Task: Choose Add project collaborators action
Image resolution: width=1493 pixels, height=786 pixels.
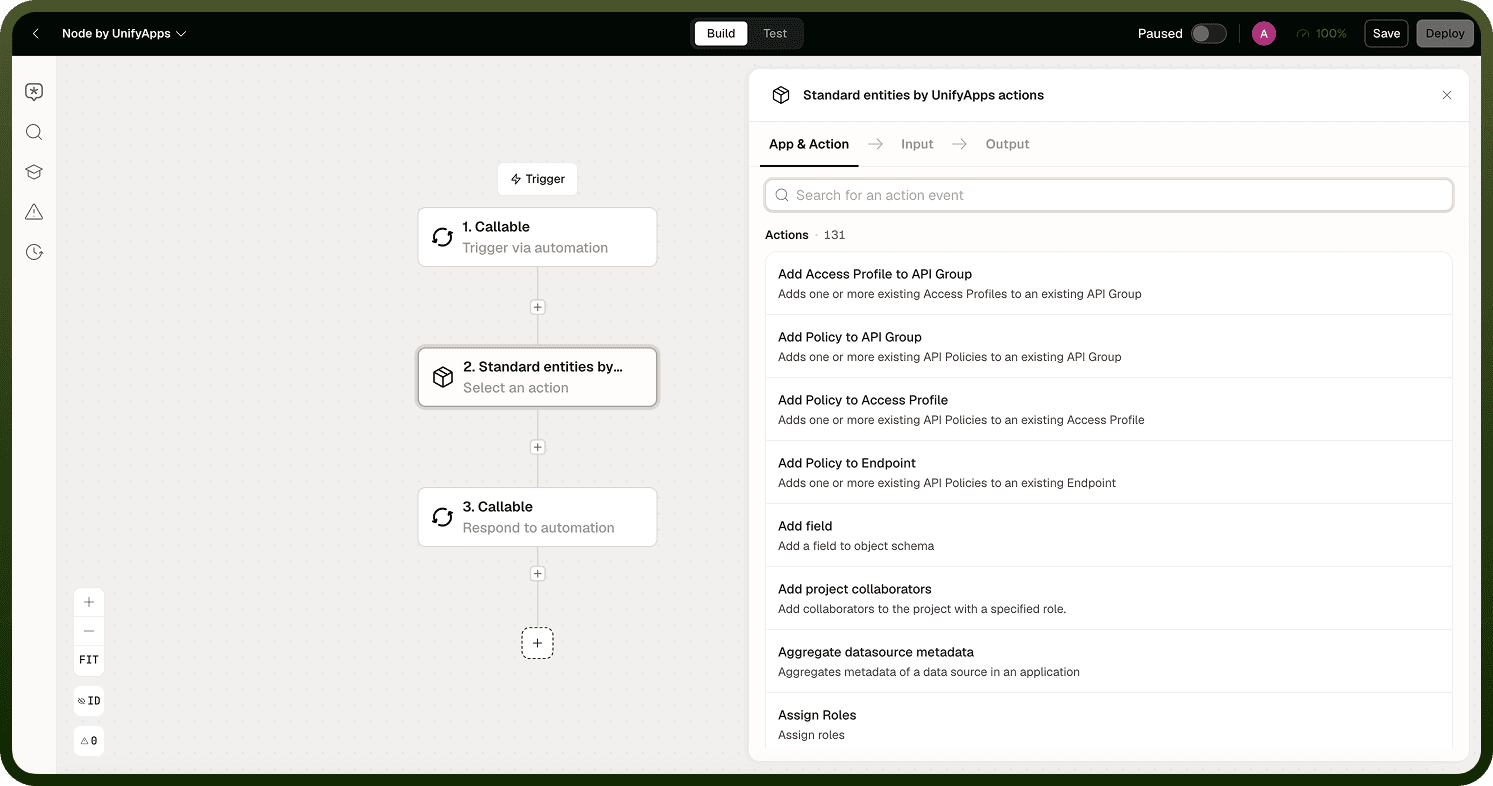Action: tap(1109, 599)
